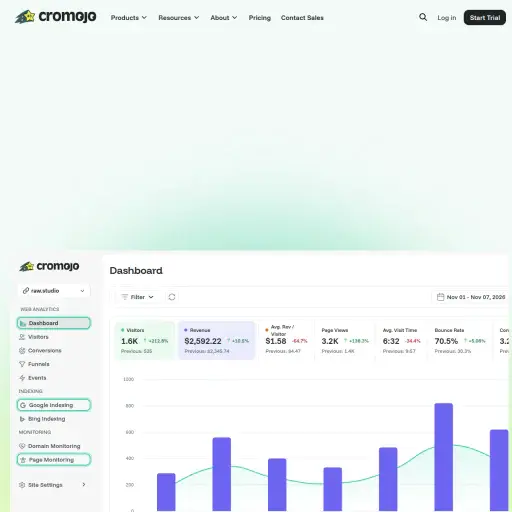512x512 pixels.
Task: Toggle the Visitors metric card
Action: pyautogui.click(x=145, y=340)
